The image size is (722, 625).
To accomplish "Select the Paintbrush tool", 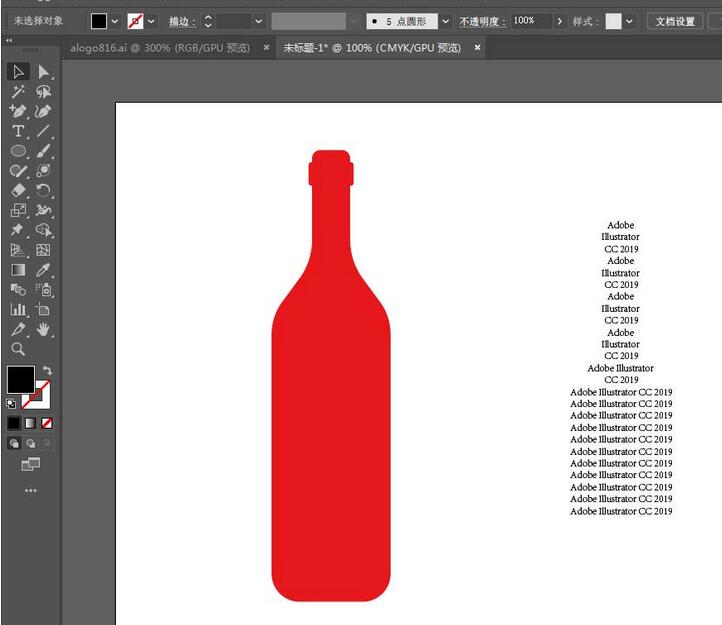I will coord(44,151).
